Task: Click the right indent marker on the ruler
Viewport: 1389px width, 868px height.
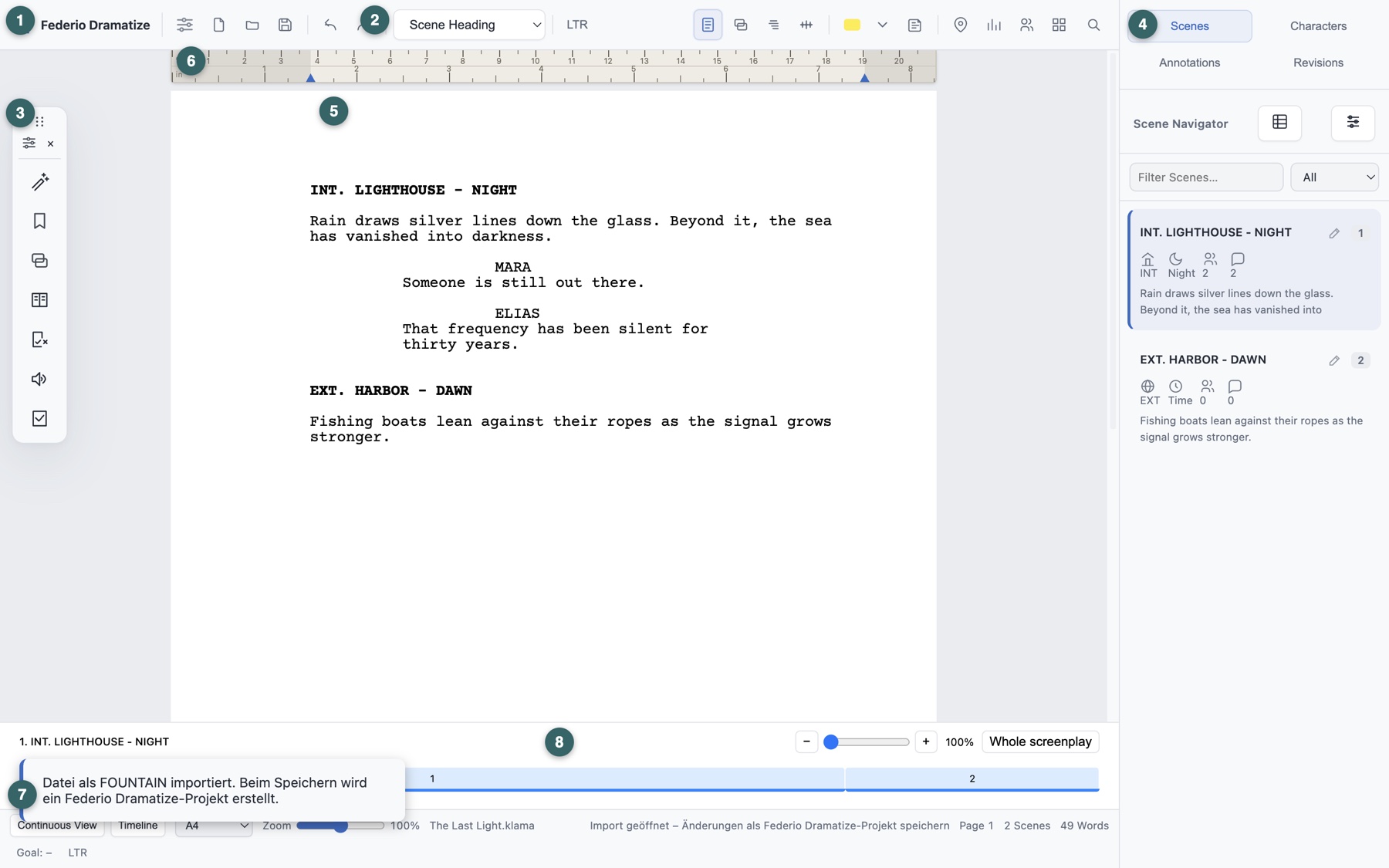Action: coord(864,78)
